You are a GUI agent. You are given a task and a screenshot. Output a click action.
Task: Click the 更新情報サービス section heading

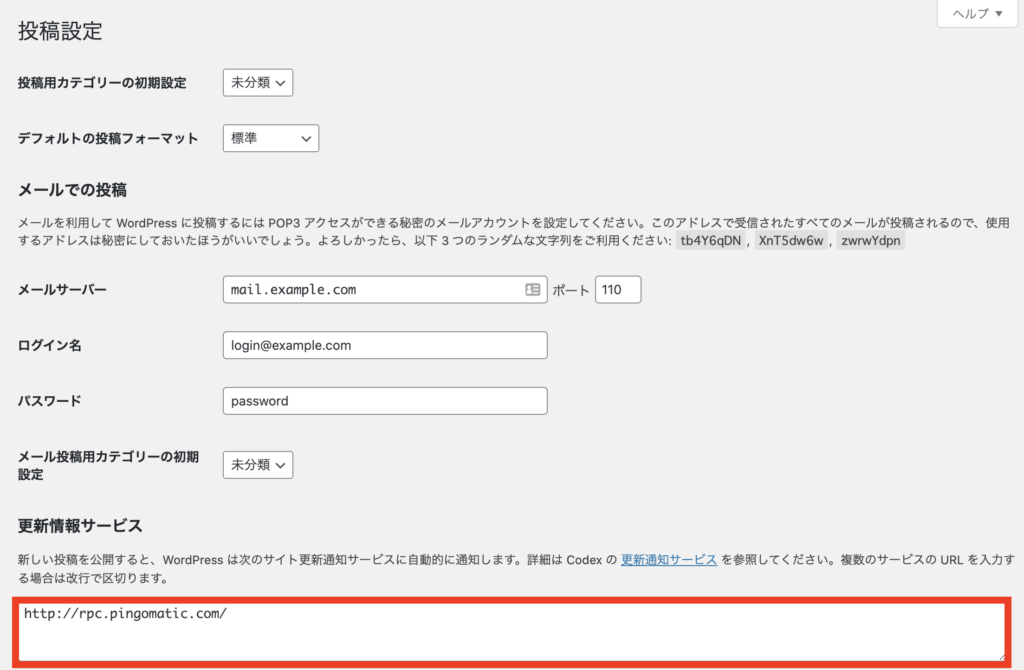80,526
